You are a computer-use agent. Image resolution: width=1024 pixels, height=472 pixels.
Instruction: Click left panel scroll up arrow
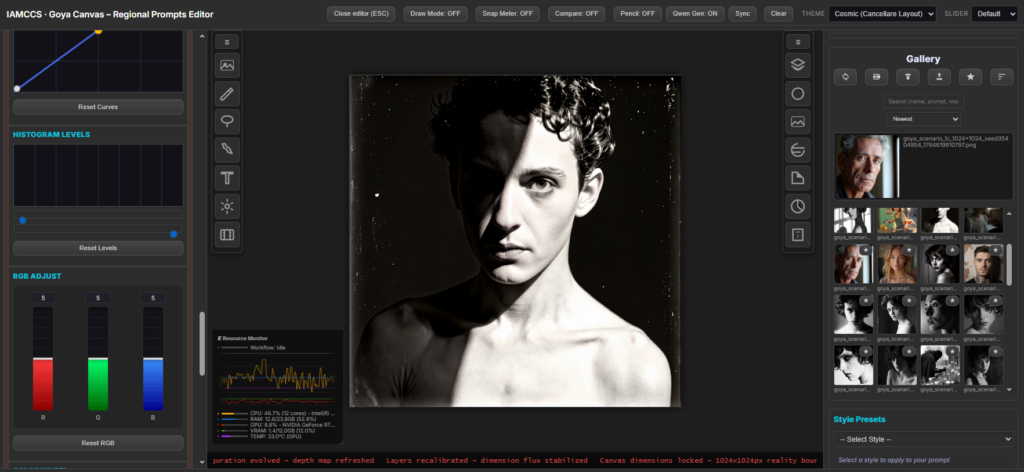[x=202, y=36]
